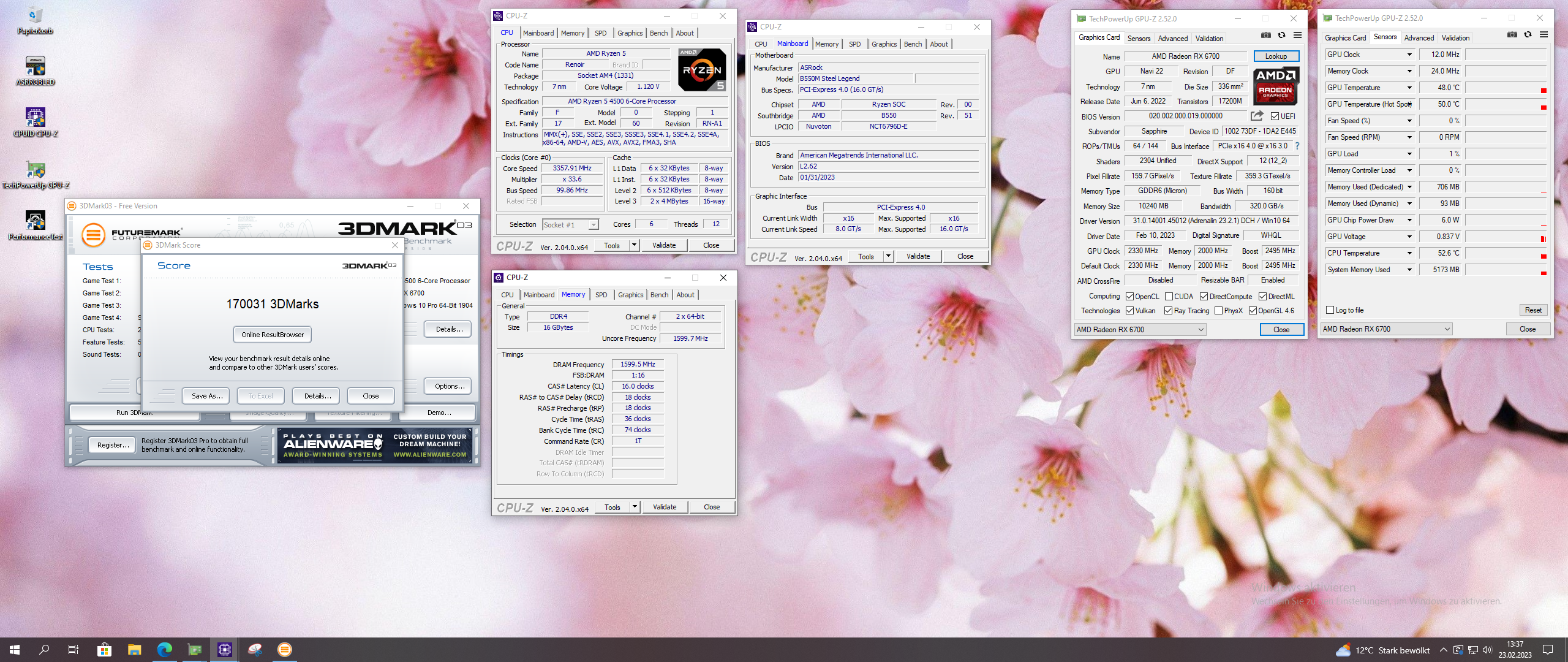Click the Reset button in GPU-Z Sensors
1568x662 pixels.
tap(1533, 310)
